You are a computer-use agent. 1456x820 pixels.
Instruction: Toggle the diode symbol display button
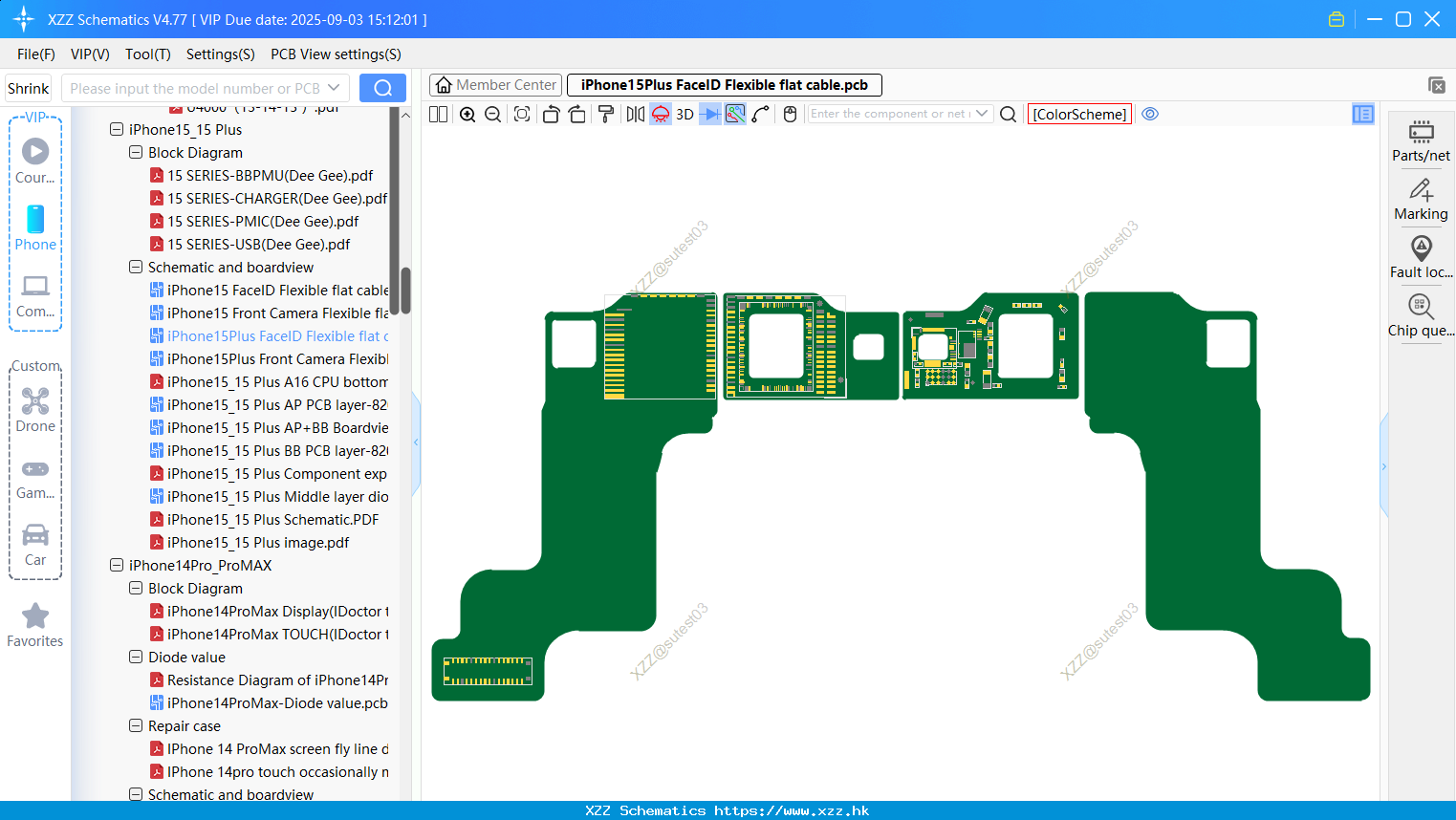[x=709, y=114]
